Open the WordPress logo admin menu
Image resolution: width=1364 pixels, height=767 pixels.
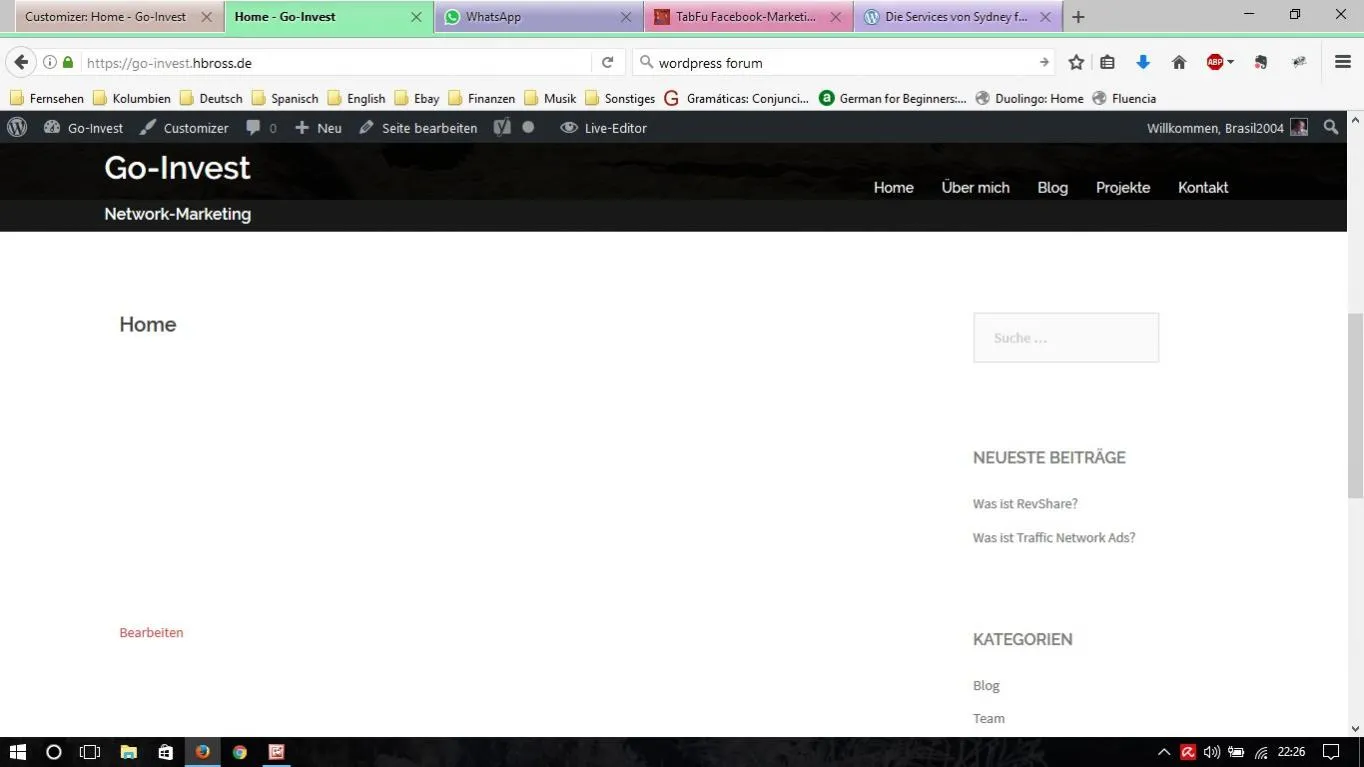17,127
